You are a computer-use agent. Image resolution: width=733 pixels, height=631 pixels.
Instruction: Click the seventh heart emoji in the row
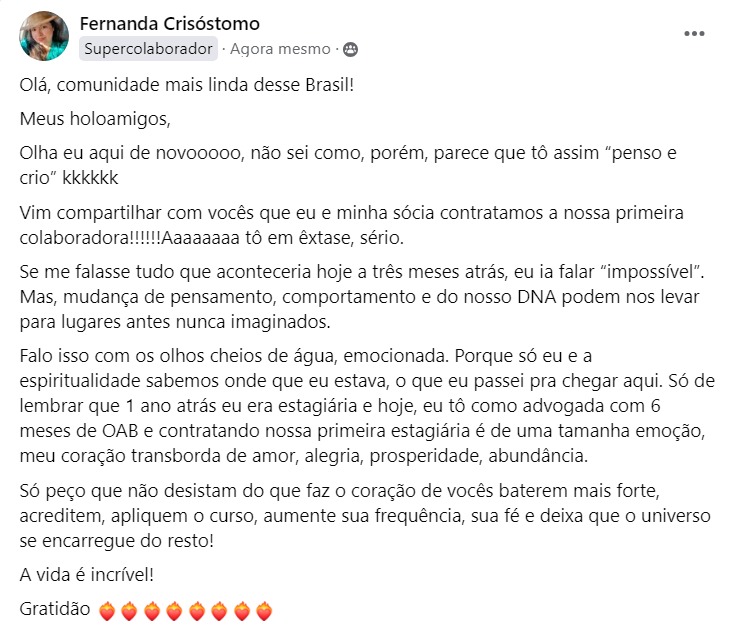241,610
